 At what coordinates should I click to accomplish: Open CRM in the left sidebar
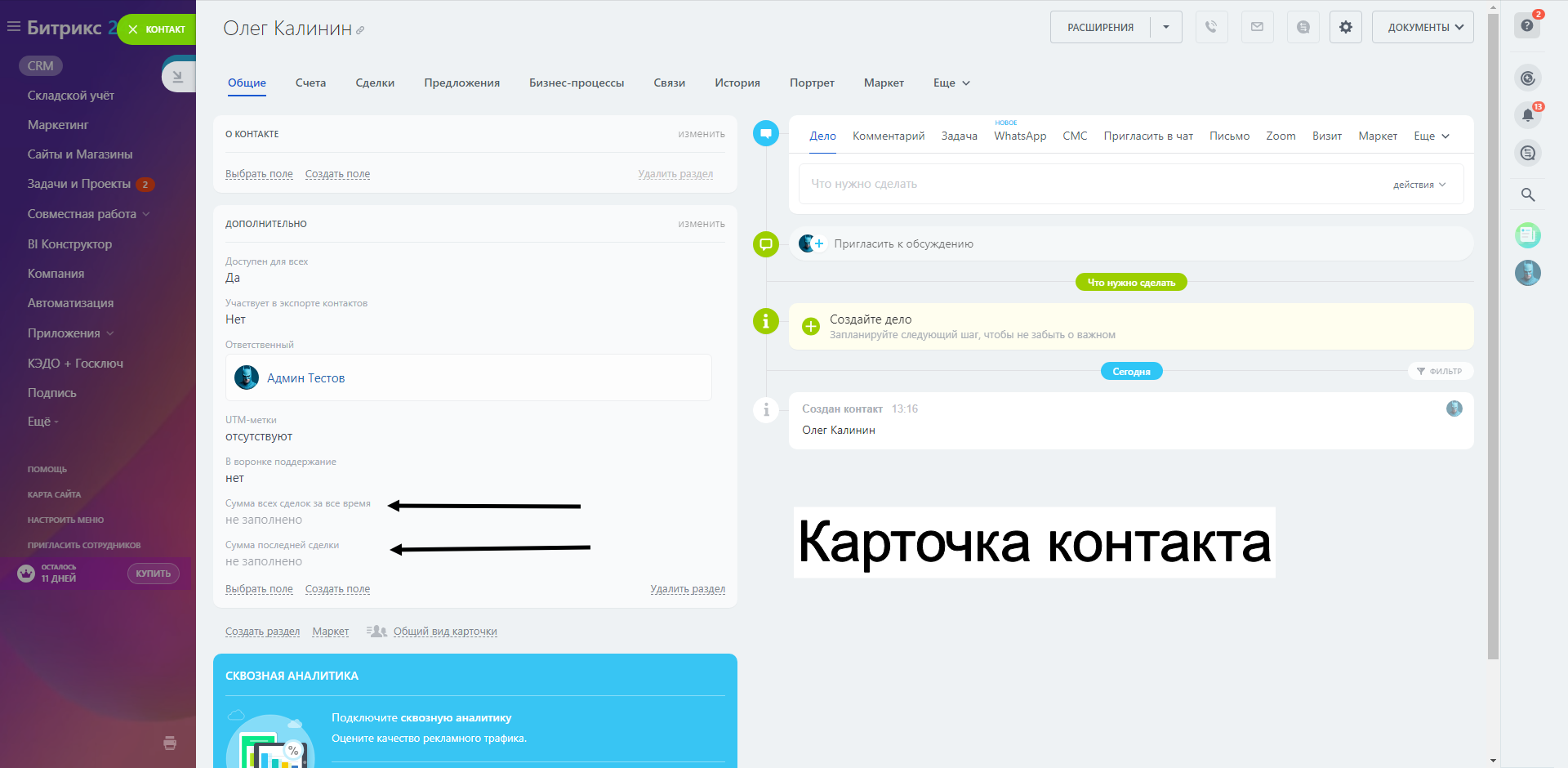pos(41,66)
